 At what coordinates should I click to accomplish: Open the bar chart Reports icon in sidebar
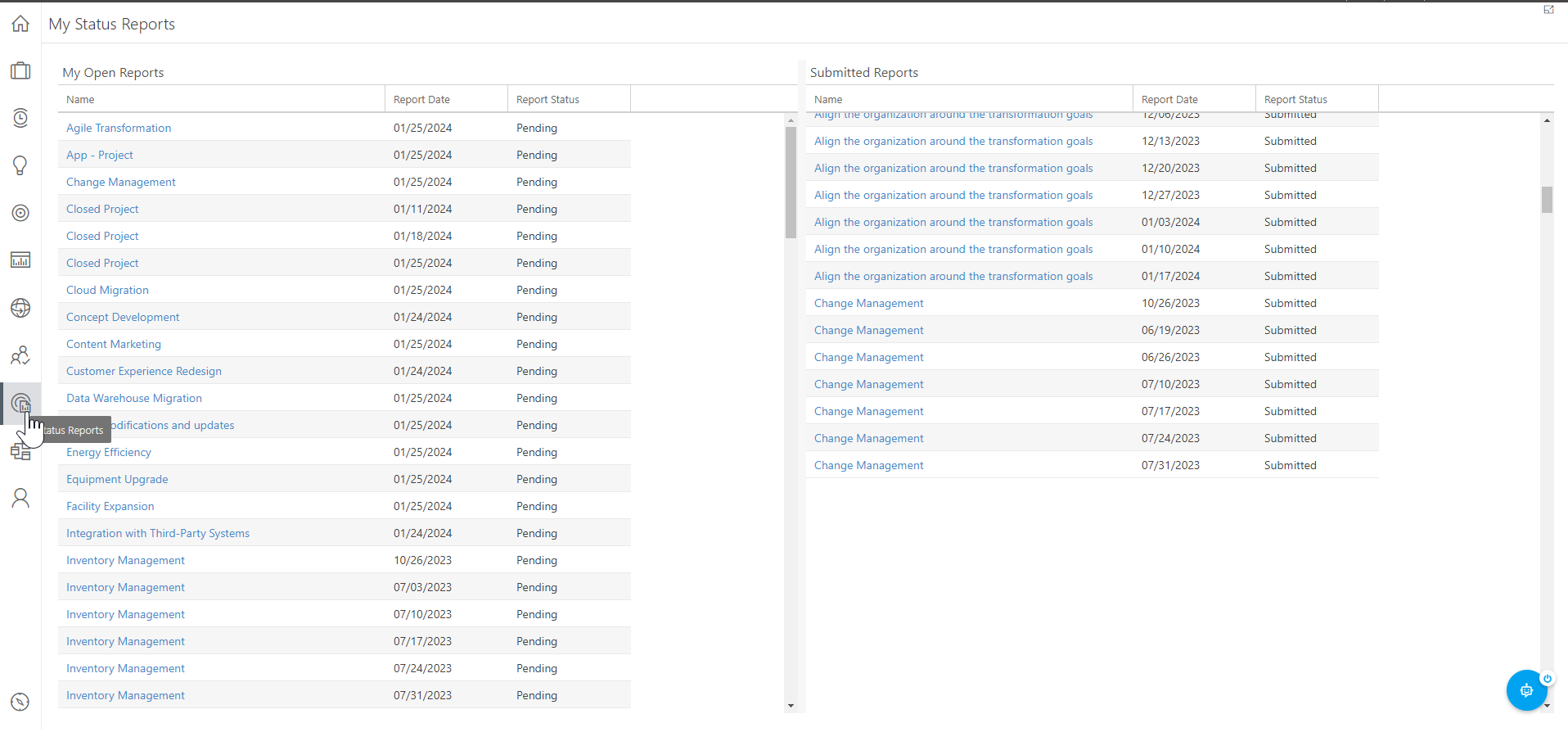[x=20, y=260]
